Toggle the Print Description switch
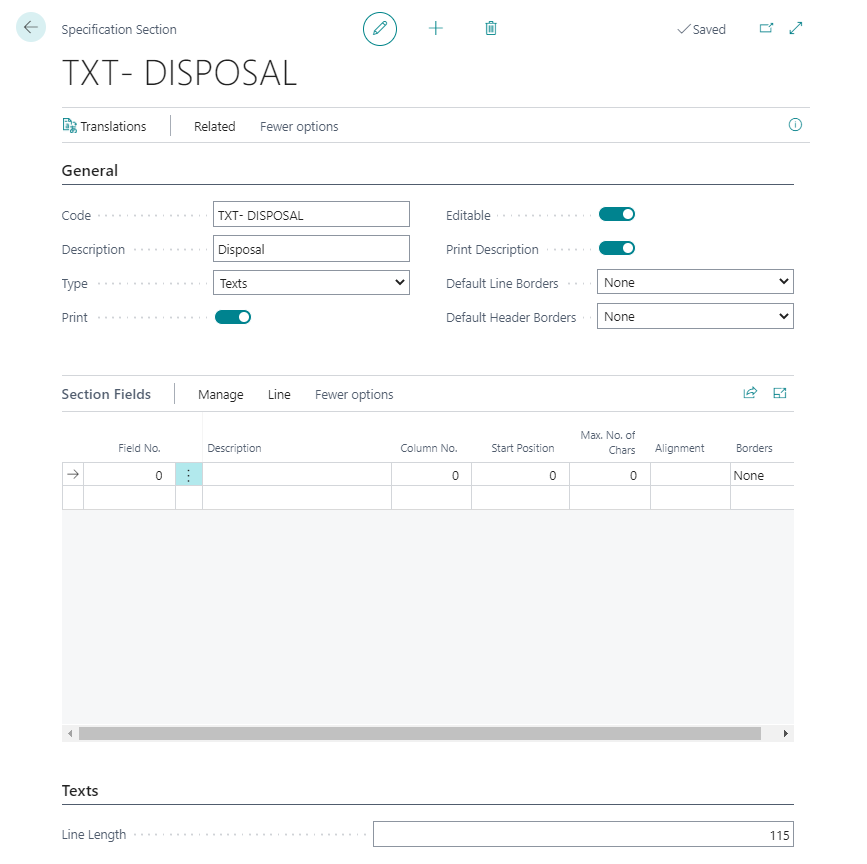 617,248
